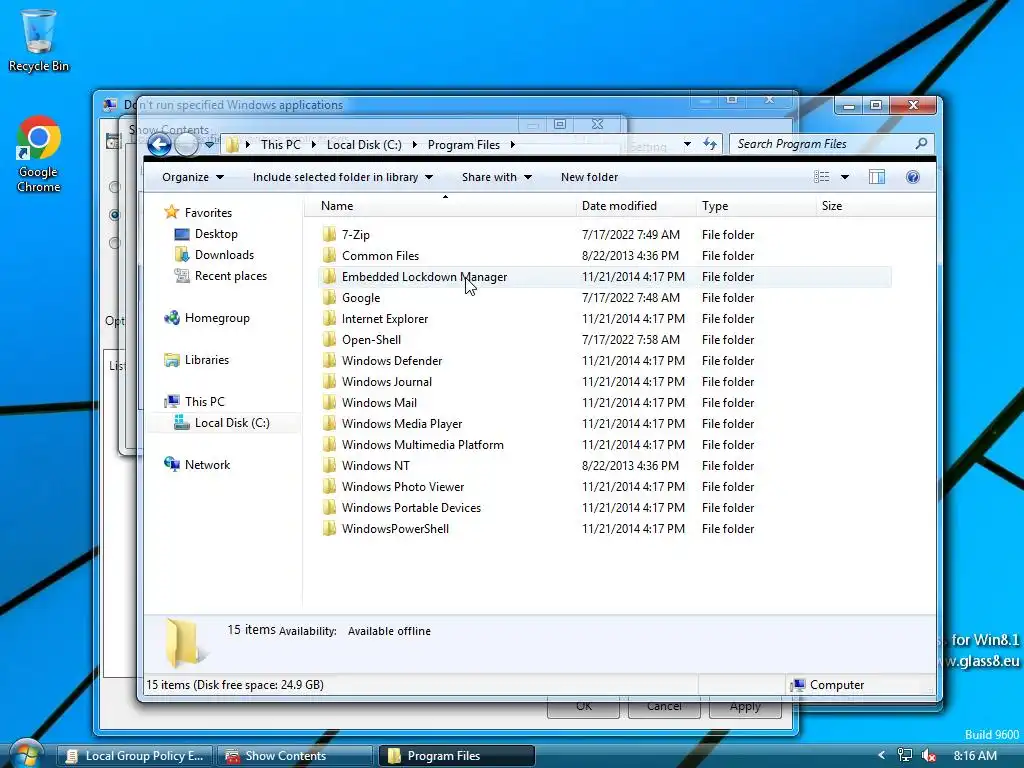This screenshot has width=1024, height=768.
Task: Select Libraries in navigation pane
Action: click(197, 360)
